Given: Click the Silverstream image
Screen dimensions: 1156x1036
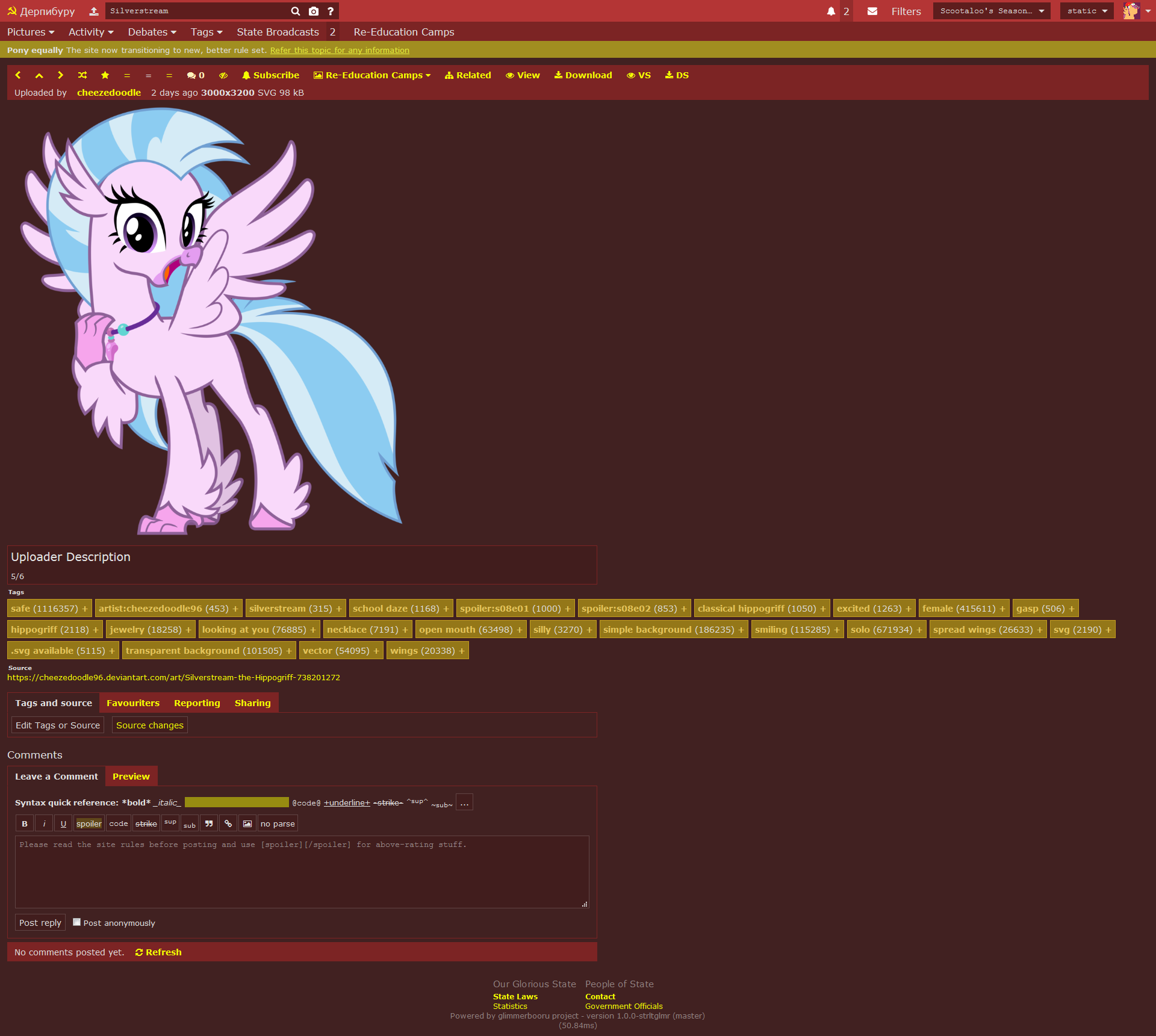Looking at the screenshot, I should coord(211,321).
